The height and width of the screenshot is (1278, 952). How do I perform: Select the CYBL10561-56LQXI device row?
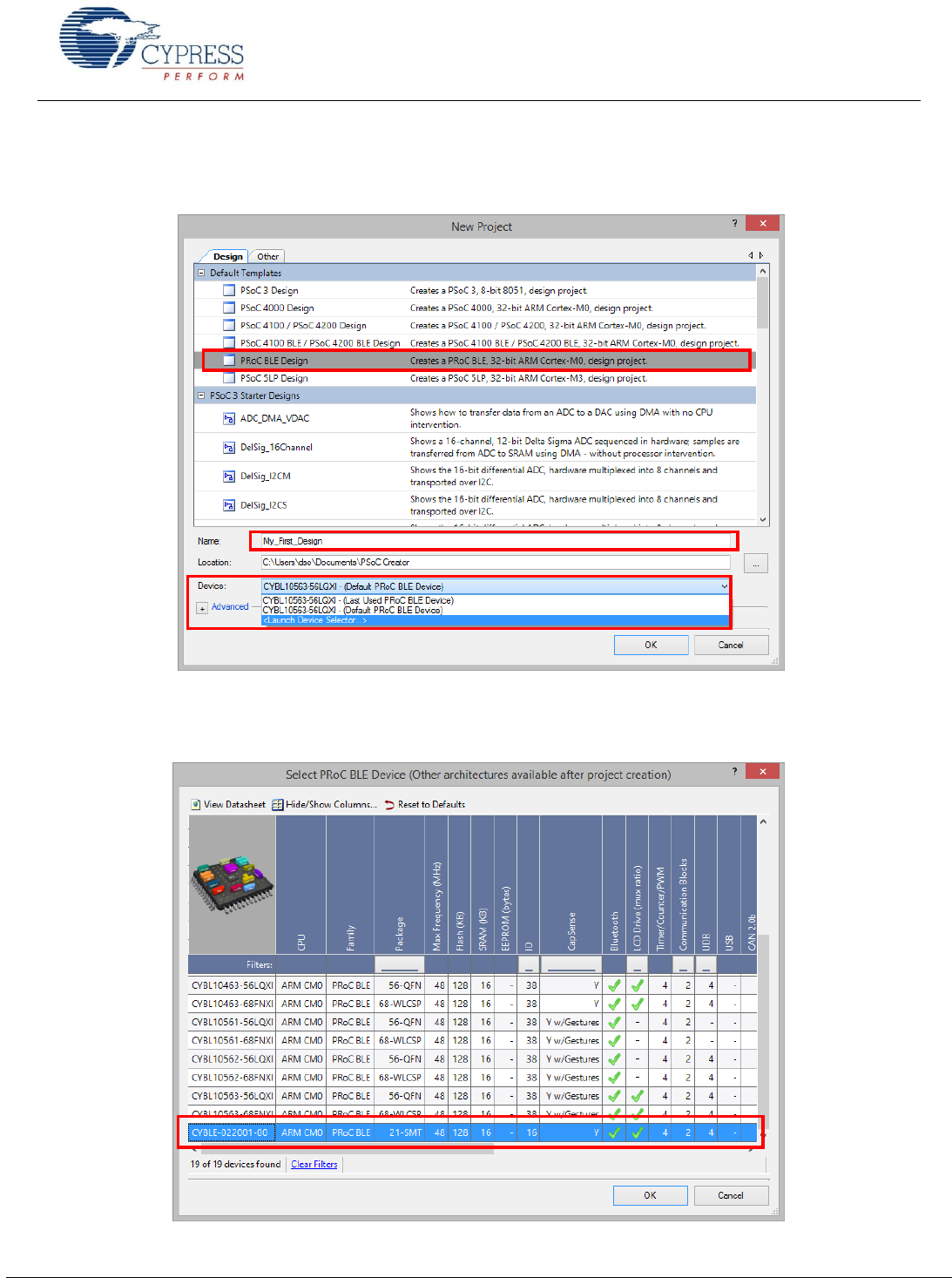pos(473,1022)
